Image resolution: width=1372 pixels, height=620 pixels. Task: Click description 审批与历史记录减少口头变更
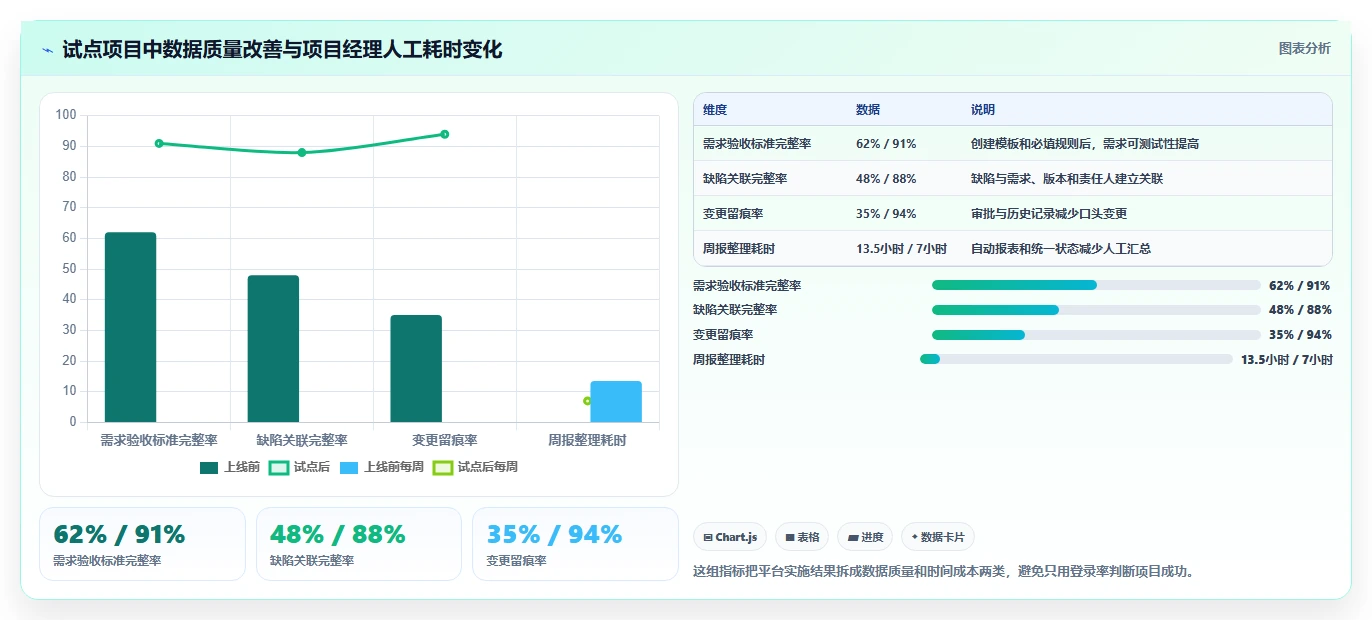point(1049,213)
